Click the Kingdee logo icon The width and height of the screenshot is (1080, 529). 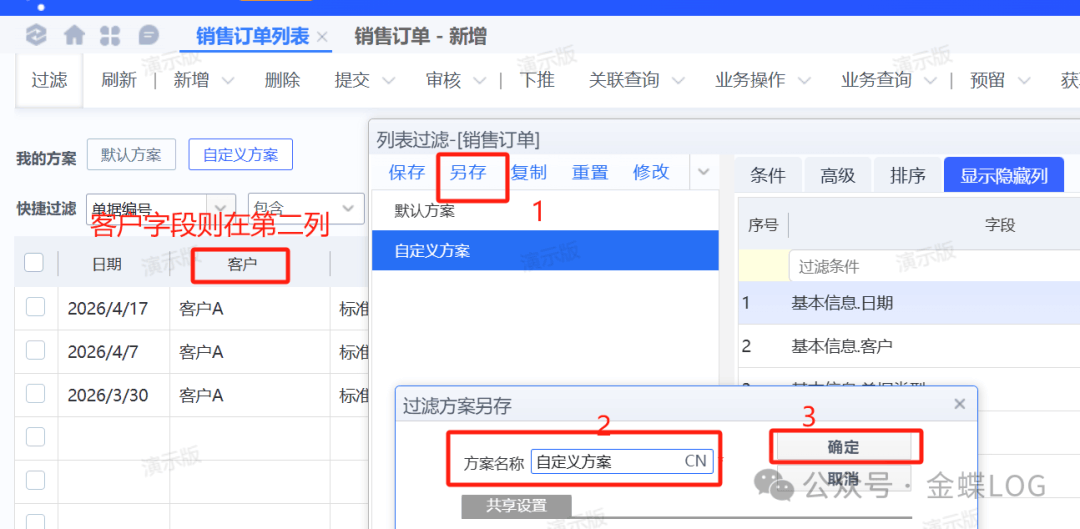click(36, 36)
